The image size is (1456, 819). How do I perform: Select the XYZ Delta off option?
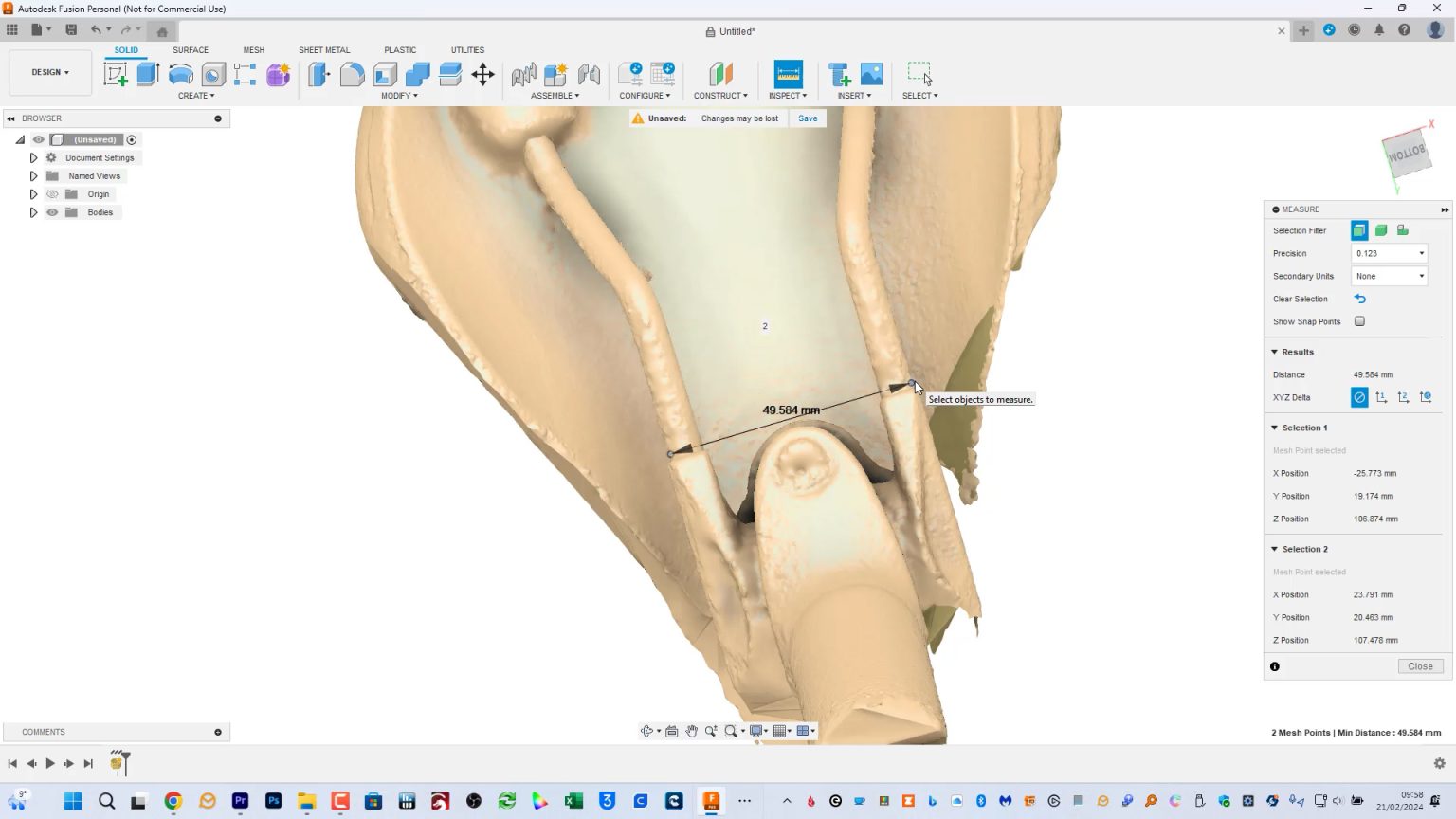1359,397
